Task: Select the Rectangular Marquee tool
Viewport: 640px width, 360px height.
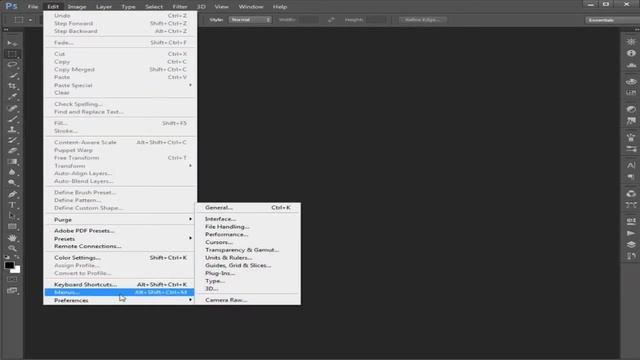Action: (x=12, y=54)
